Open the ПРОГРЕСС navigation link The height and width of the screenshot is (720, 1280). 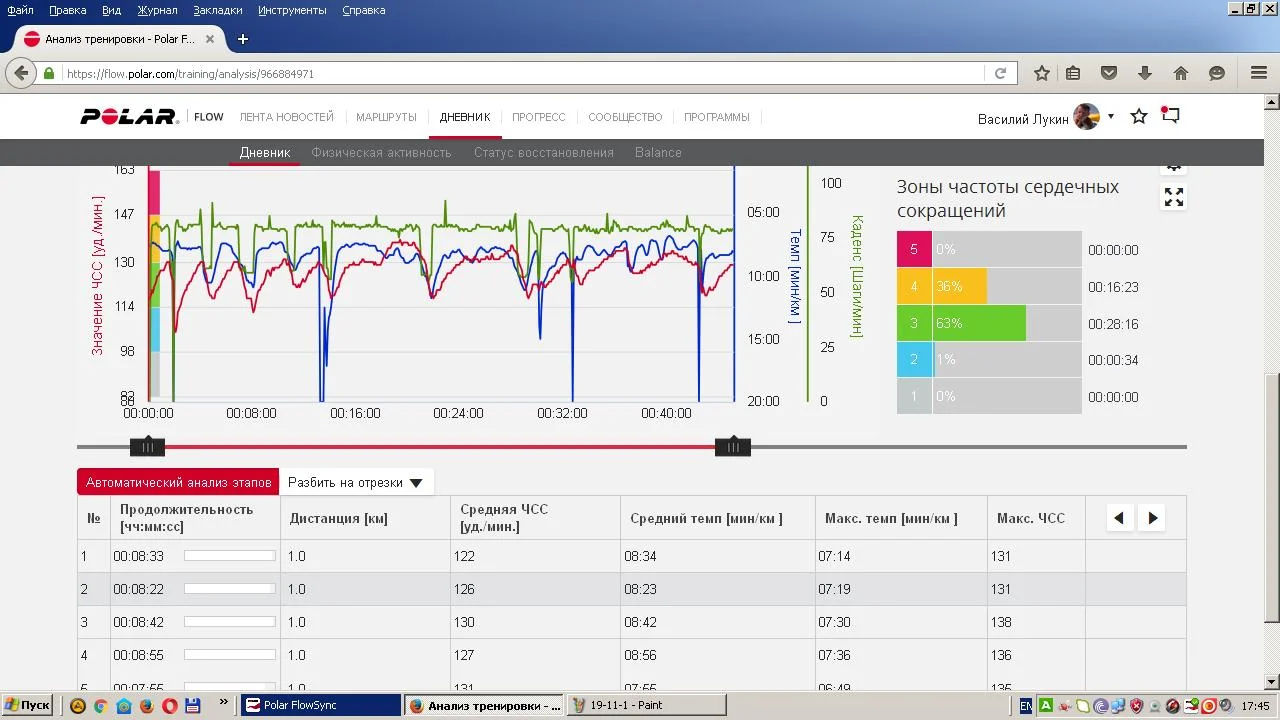pos(539,117)
